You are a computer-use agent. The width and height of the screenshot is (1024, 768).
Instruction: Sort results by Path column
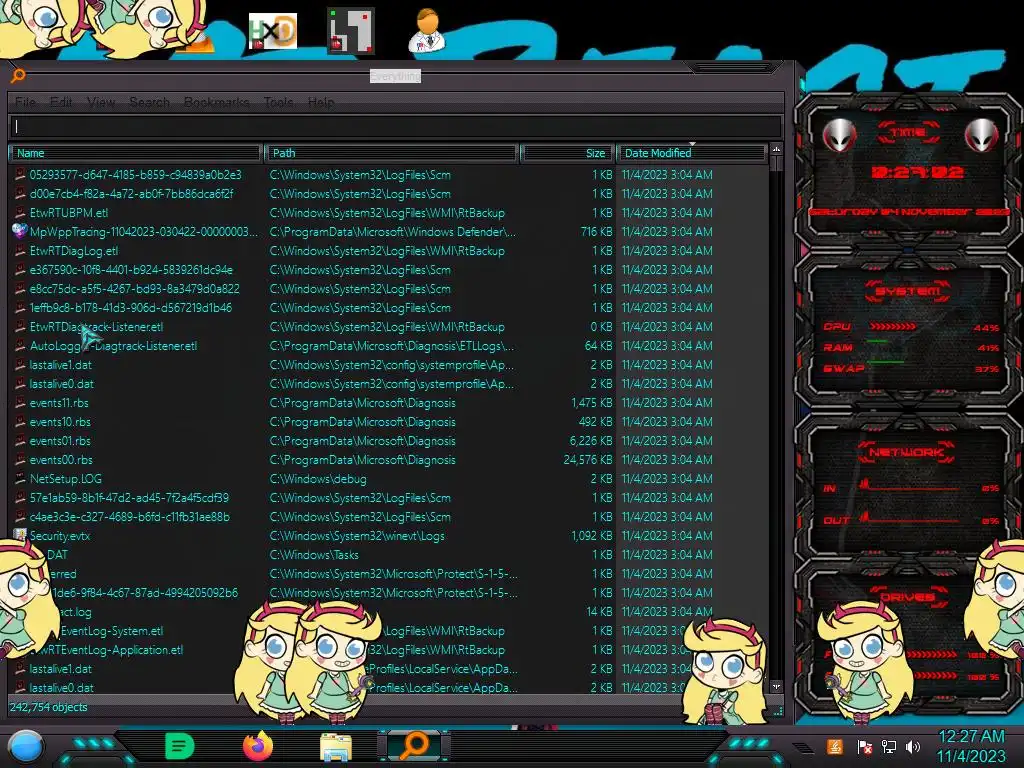coord(391,153)
